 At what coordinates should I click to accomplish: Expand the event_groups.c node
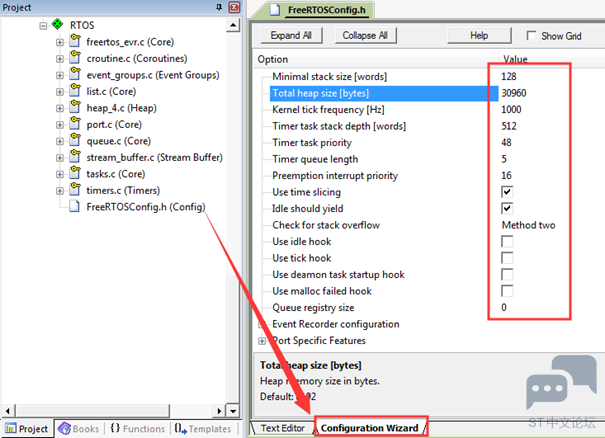tap(60, 75)
